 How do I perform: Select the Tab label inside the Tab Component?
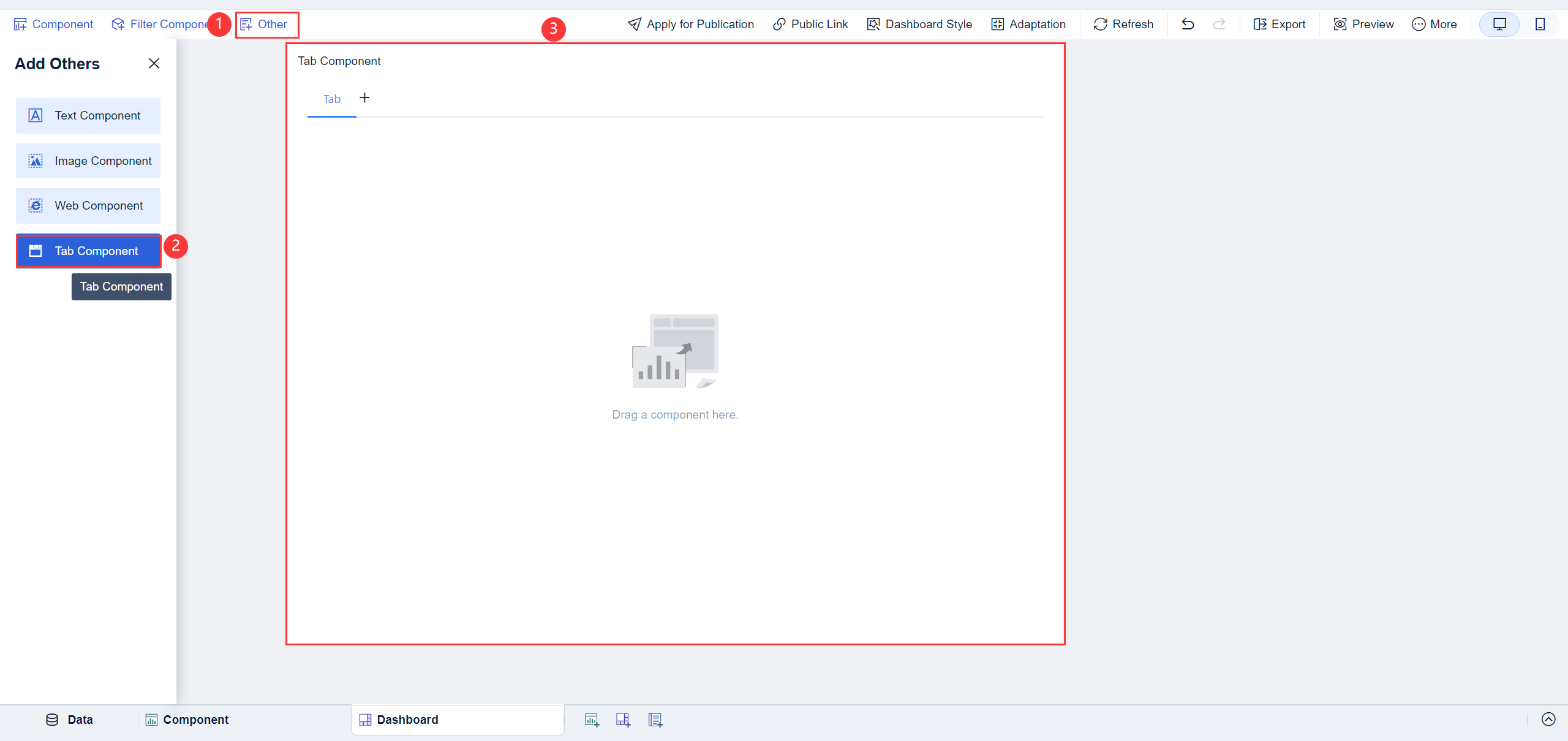[x=331, y=99]
